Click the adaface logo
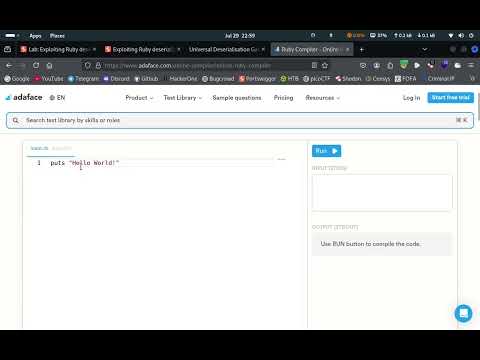 click(24, 97)
